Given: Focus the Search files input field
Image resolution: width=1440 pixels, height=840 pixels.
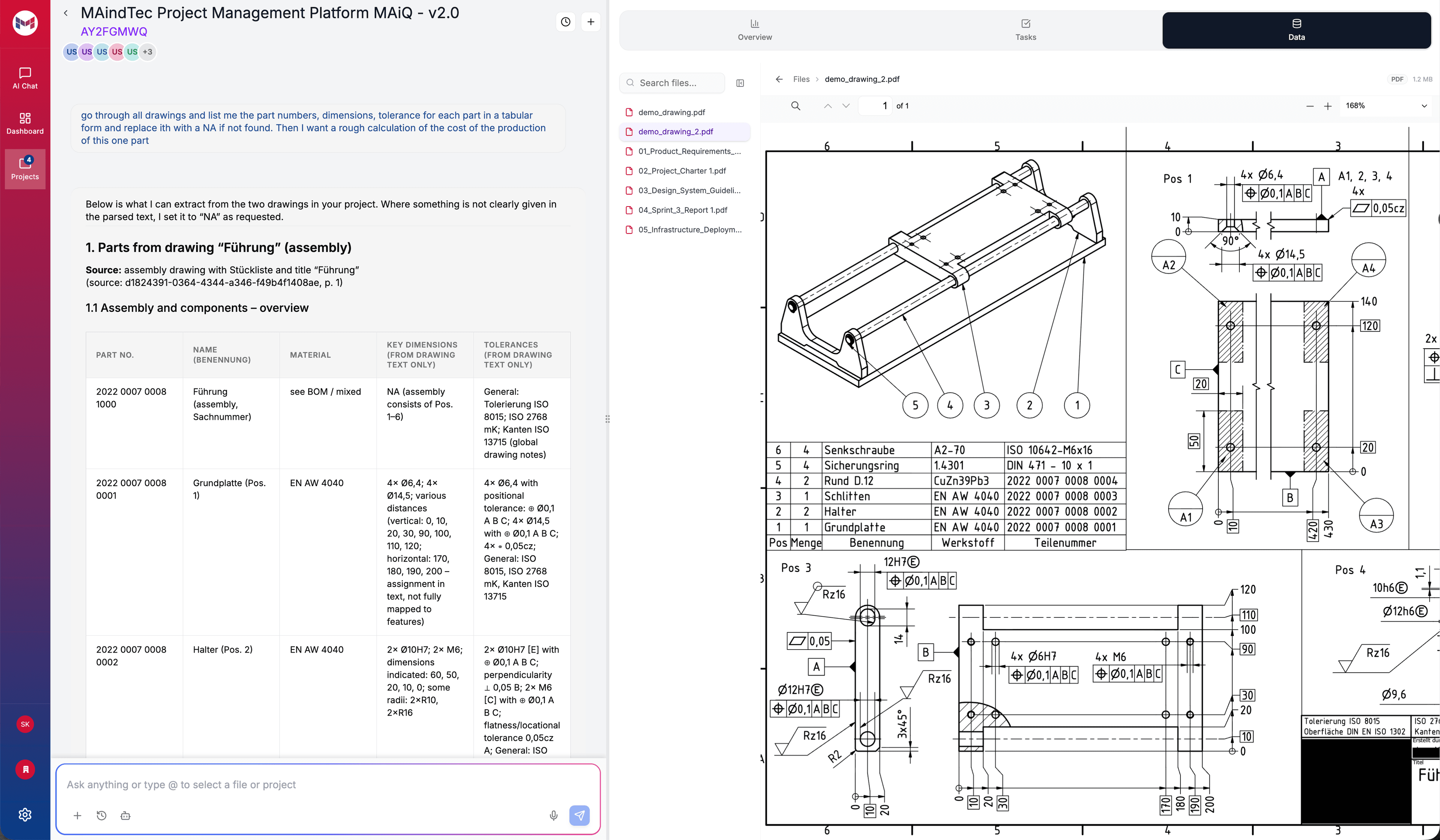Looking at the screenshot, I should click(678, 83).
